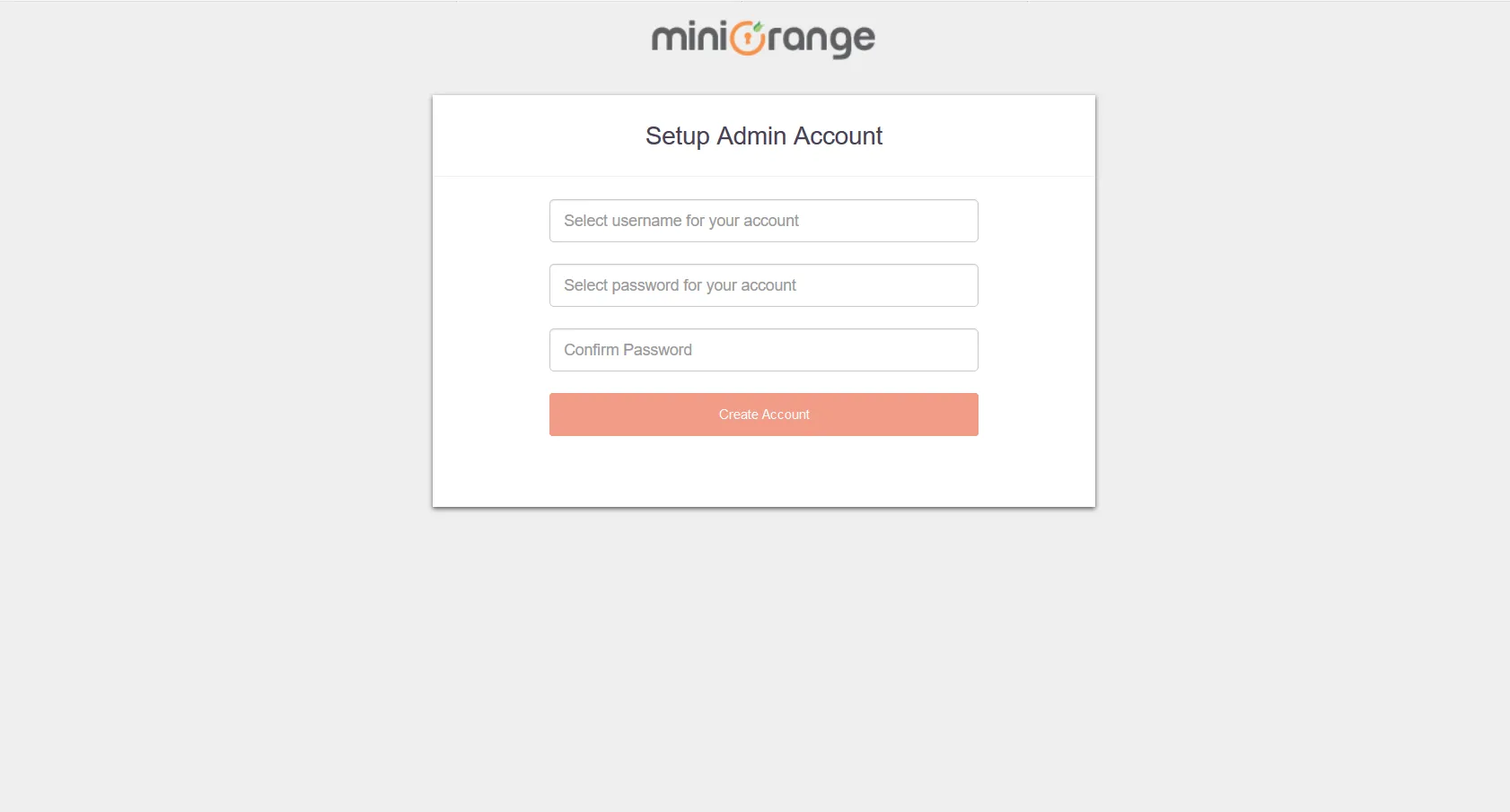Image resolution: width=1510 pixels, height=812 pixels.
Task: Click the divider below the heading
Action: coord(763,177)
